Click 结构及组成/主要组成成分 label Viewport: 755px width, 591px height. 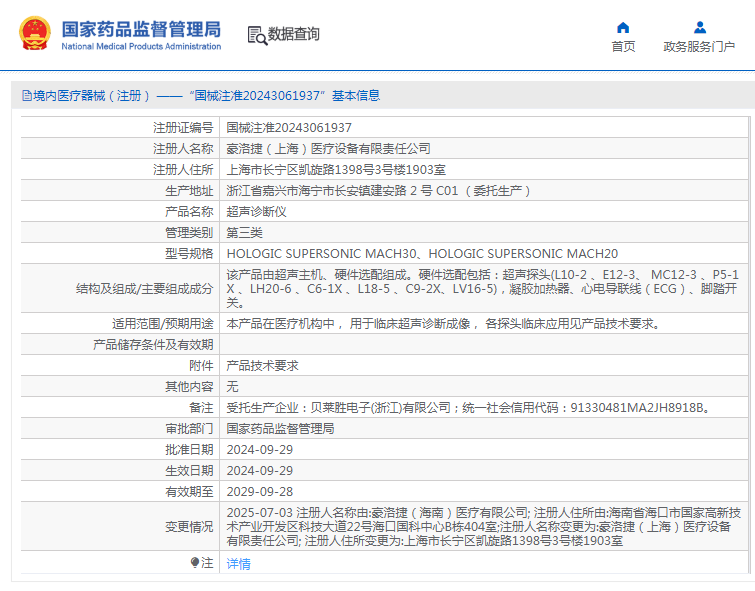pyautogui.click(x=144, y=289)
